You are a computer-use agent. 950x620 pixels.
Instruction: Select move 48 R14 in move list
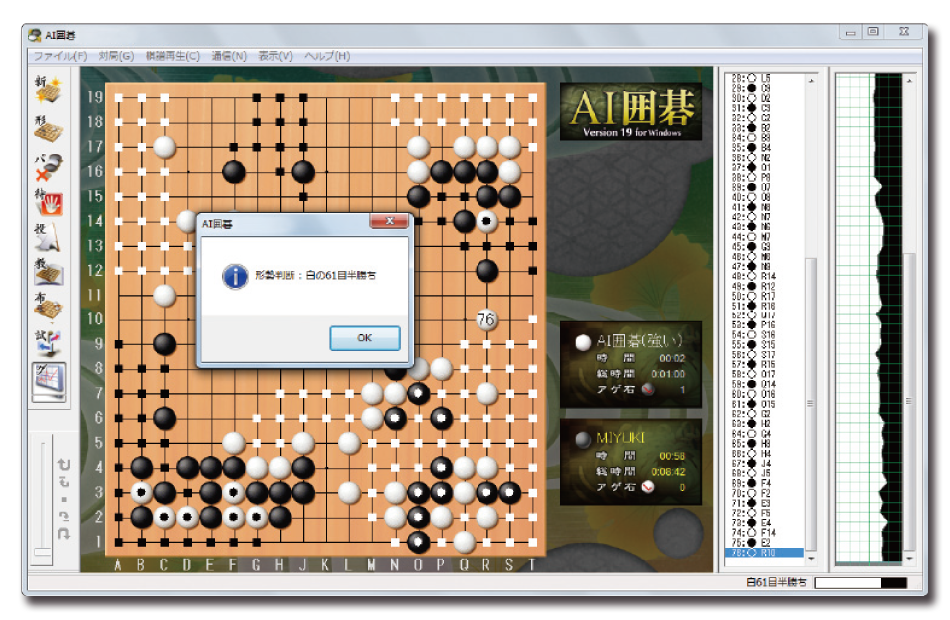pos(764,276)
